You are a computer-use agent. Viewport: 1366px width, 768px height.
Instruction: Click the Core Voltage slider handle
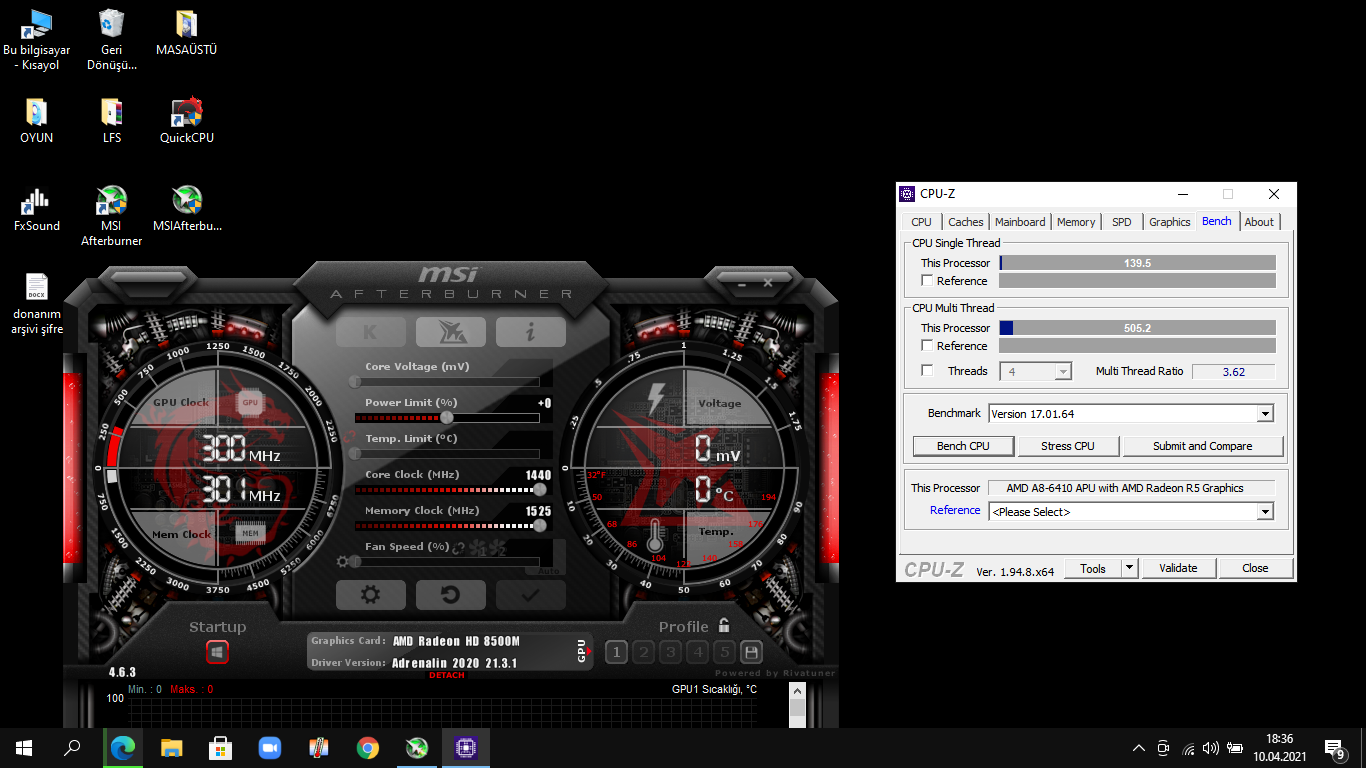355,381
